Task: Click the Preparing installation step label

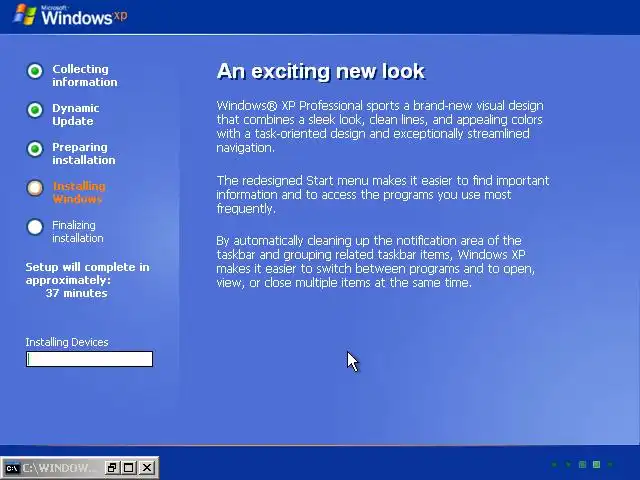Action: coord(84,153)
